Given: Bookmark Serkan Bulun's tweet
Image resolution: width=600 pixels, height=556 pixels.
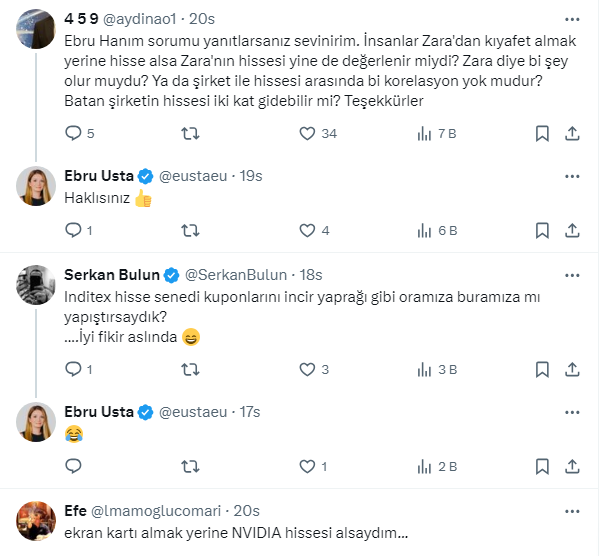Looking at the screenshot, I should 541,369.
